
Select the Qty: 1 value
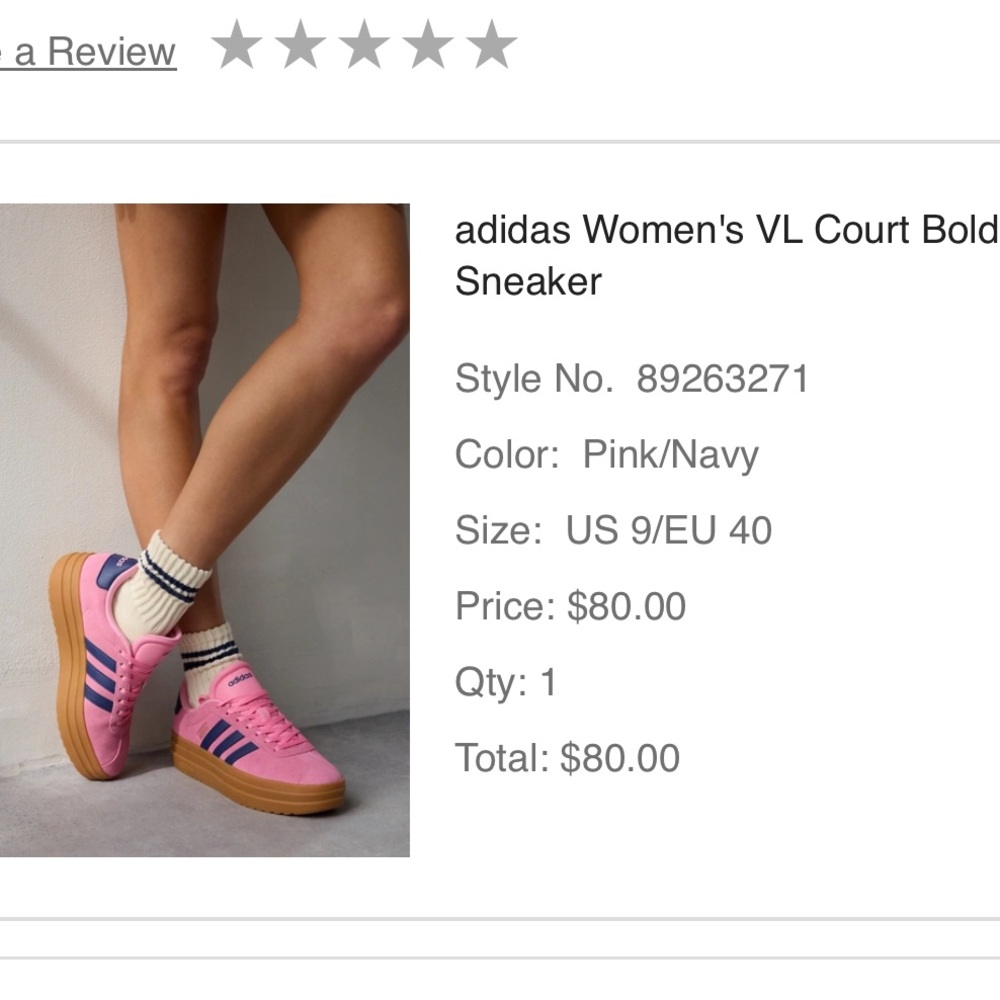(505, 682)
